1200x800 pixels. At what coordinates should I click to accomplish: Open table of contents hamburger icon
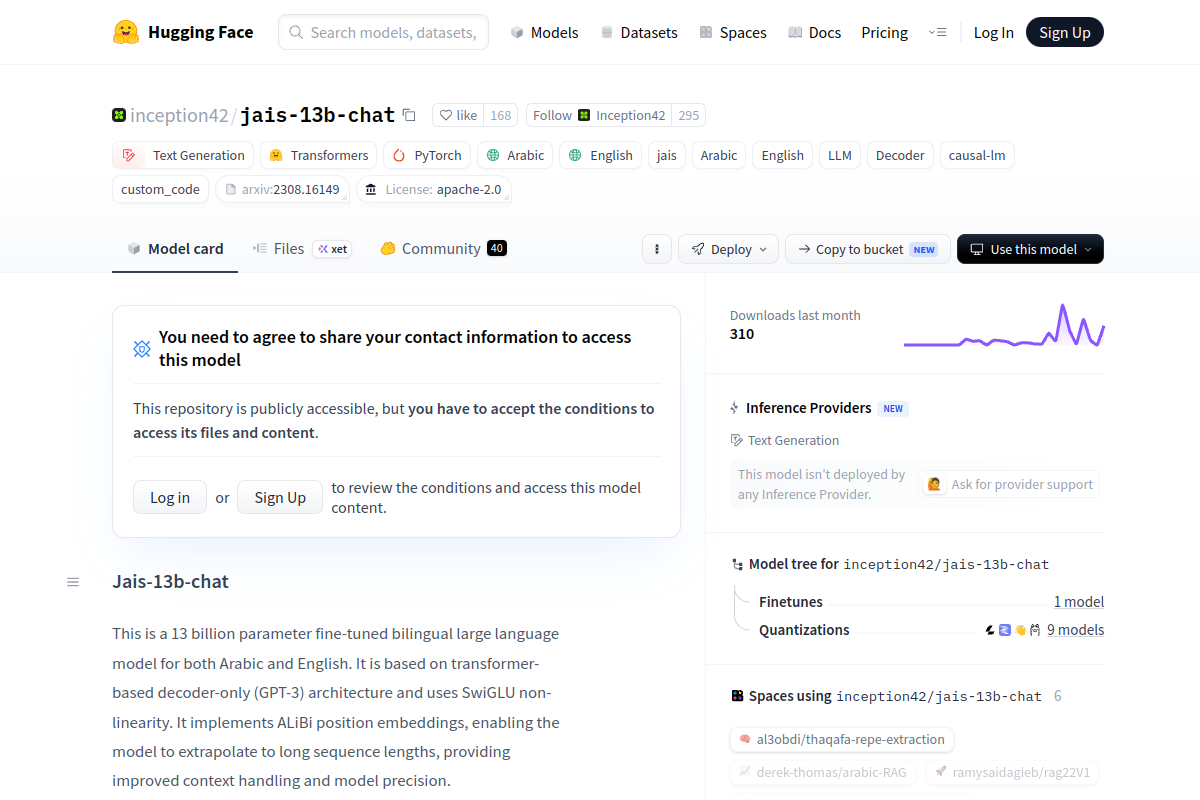(73, 582)
